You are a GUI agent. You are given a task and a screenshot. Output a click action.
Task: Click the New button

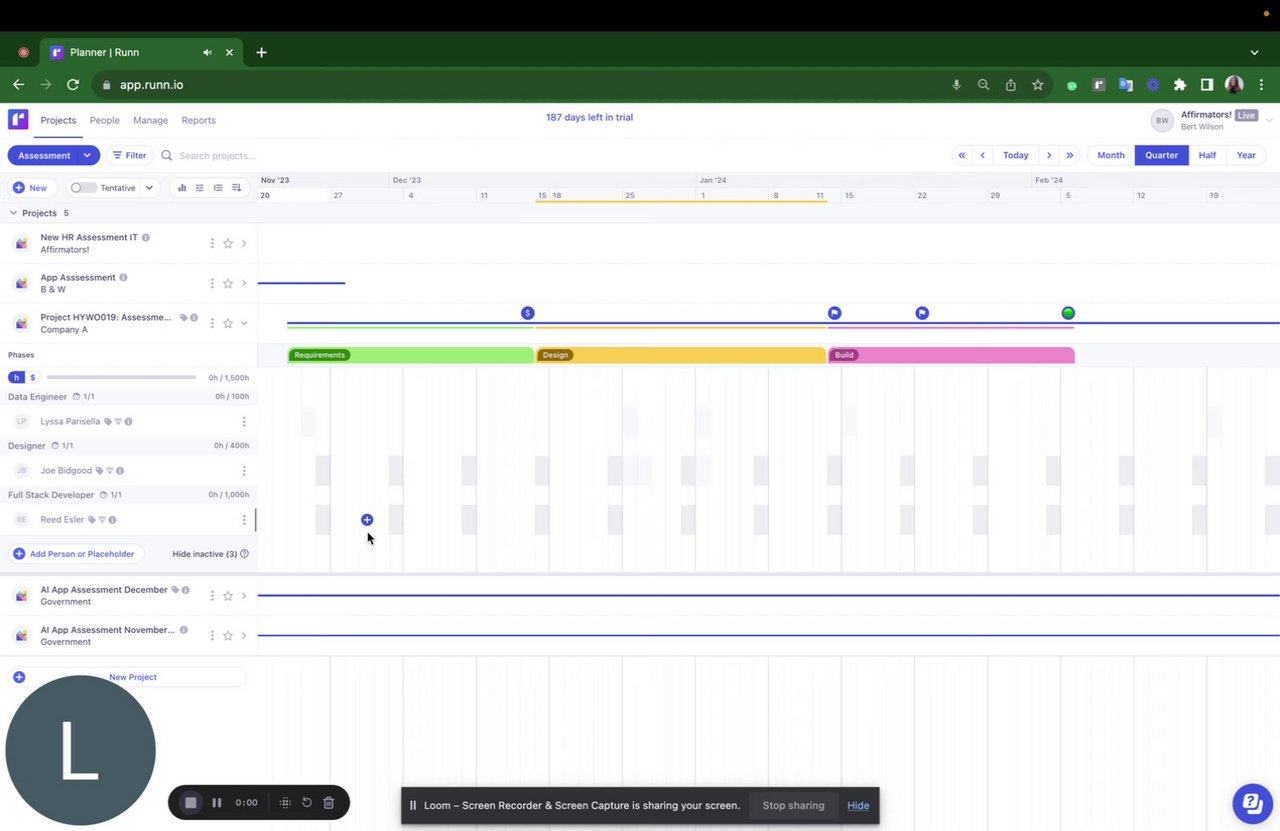click(x=30, y=188)
